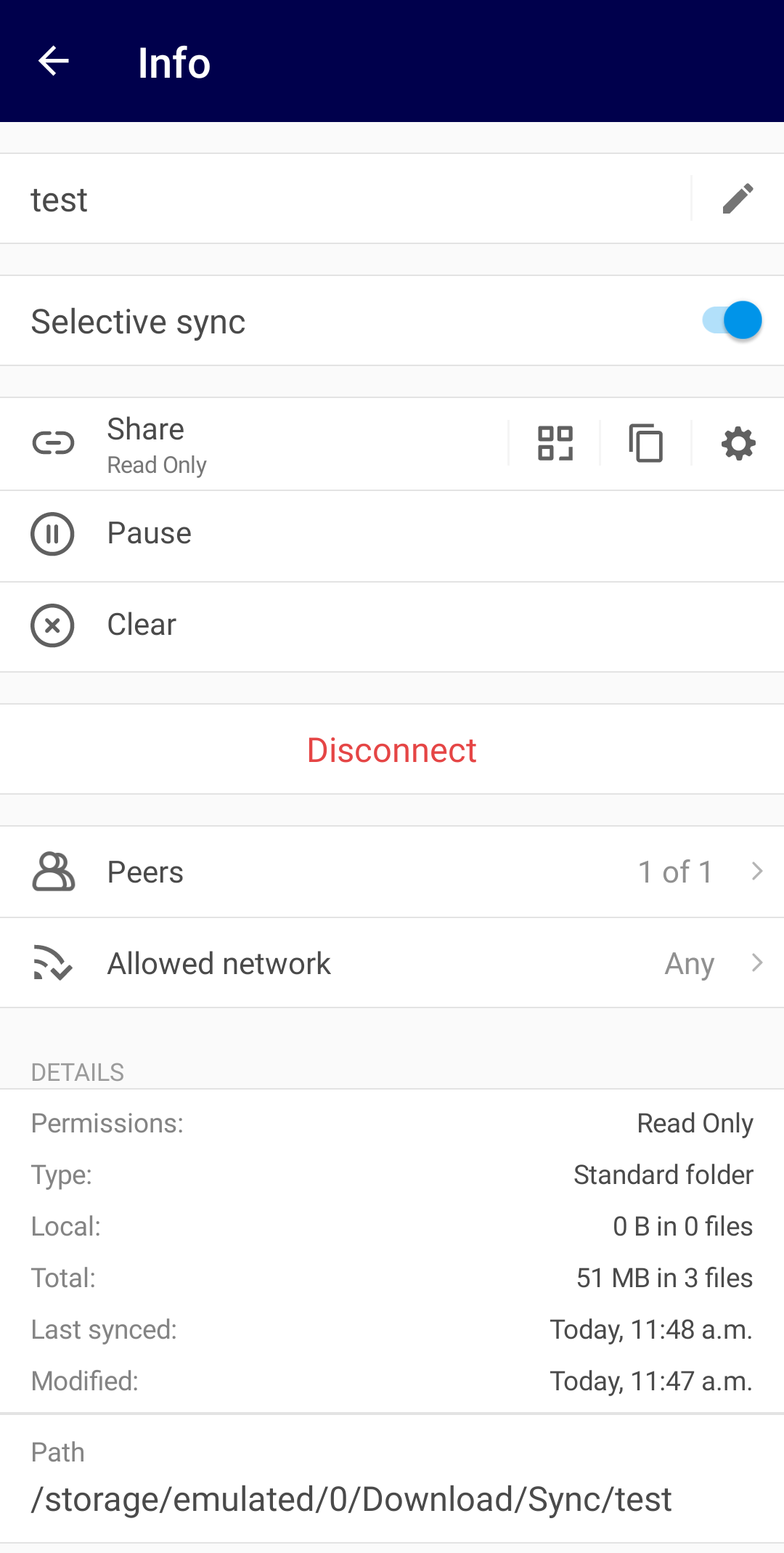Show QR code for sharing
This screenshot has height=1553, width=784.
[555, 443]
